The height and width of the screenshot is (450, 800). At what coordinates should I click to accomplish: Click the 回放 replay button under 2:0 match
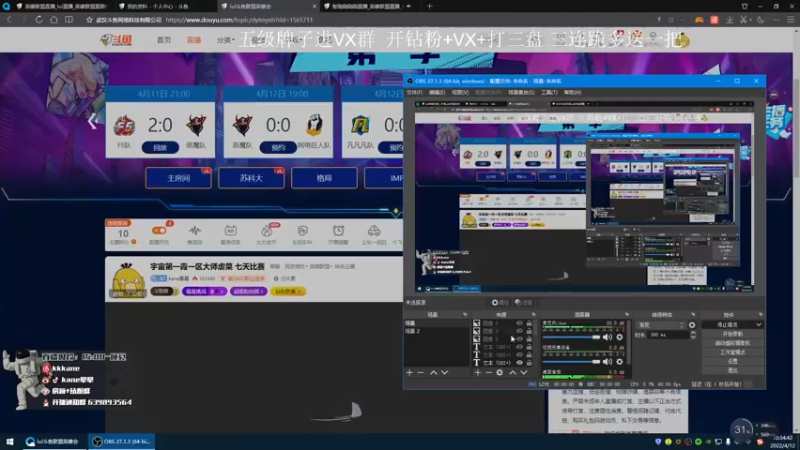[x=160, y=147]
